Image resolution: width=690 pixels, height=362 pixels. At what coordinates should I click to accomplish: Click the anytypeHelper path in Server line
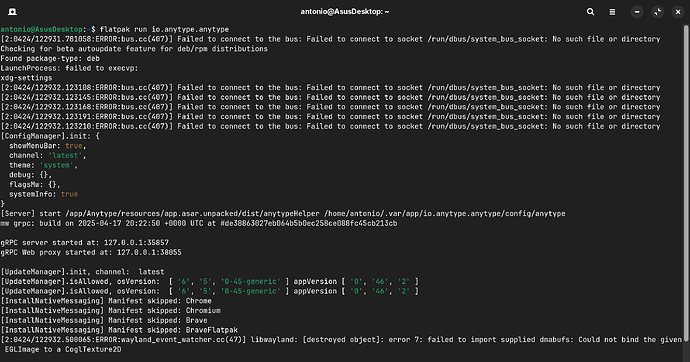click(x=192, y=214)
